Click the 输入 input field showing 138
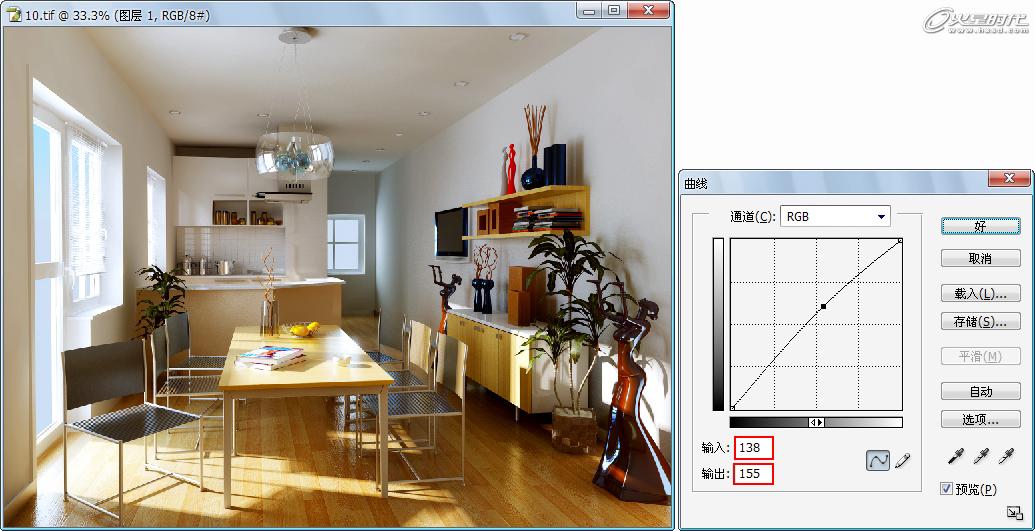 754,448
